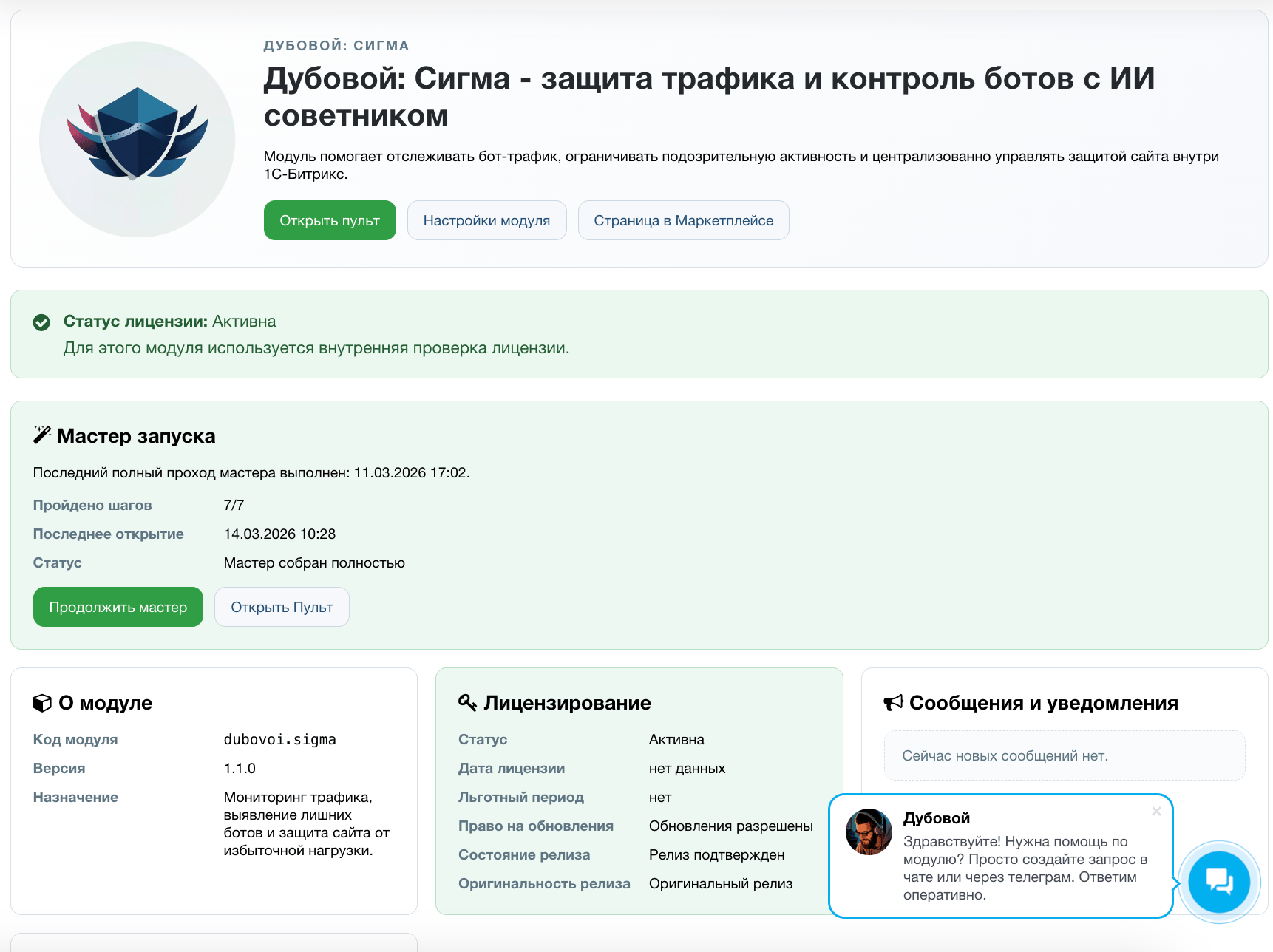Click the Статус лицензии heading
1273x952 pixels.
(135, 322)
